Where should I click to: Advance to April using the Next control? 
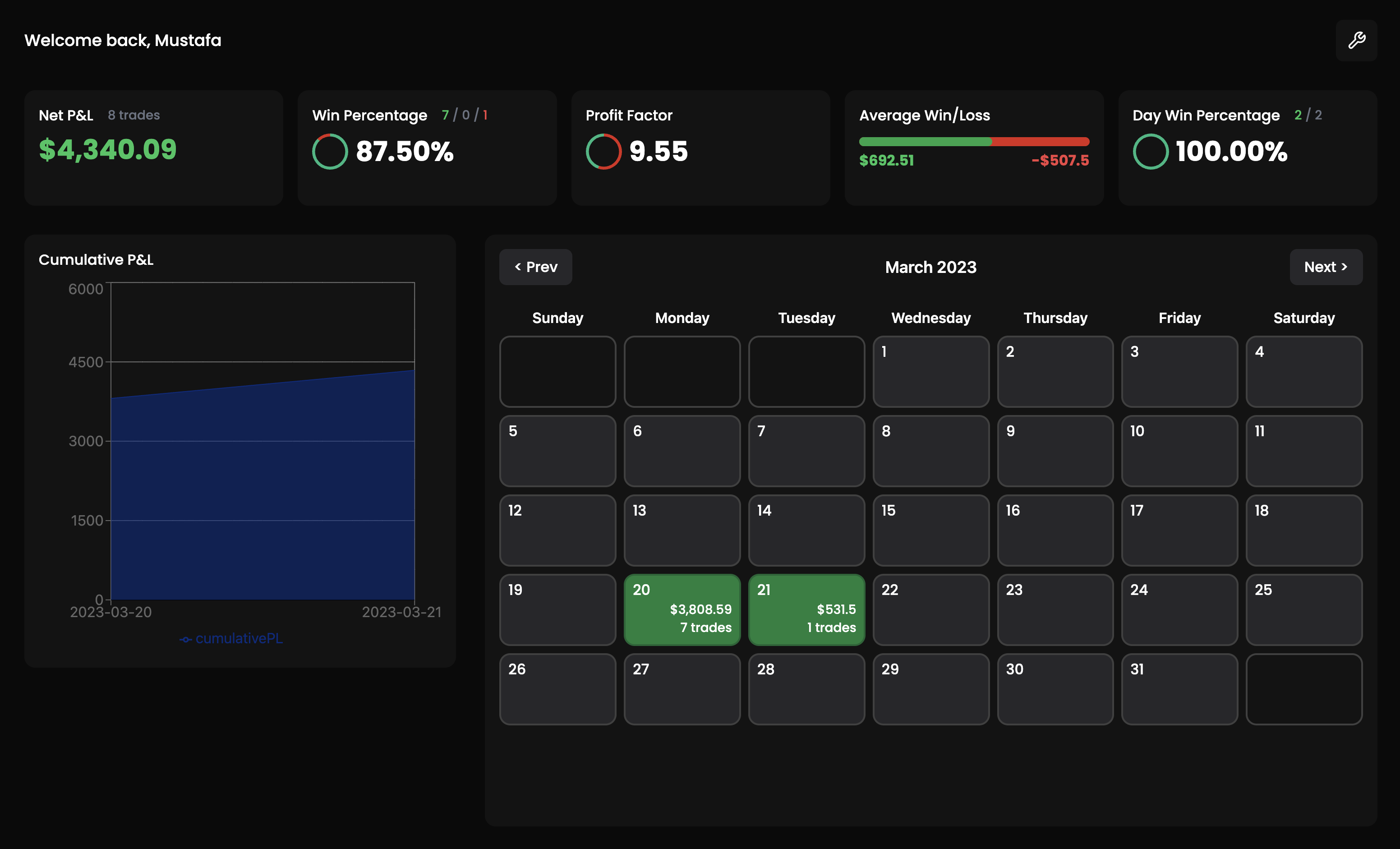[1326, 267]
